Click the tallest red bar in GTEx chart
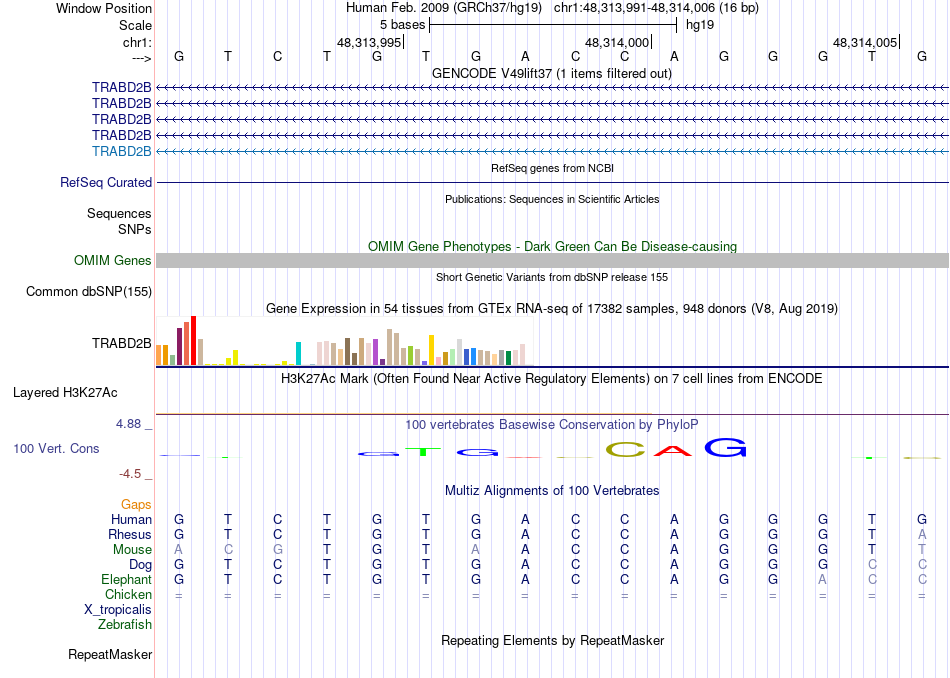Screen dimensions: 950x678 (193, 341)
